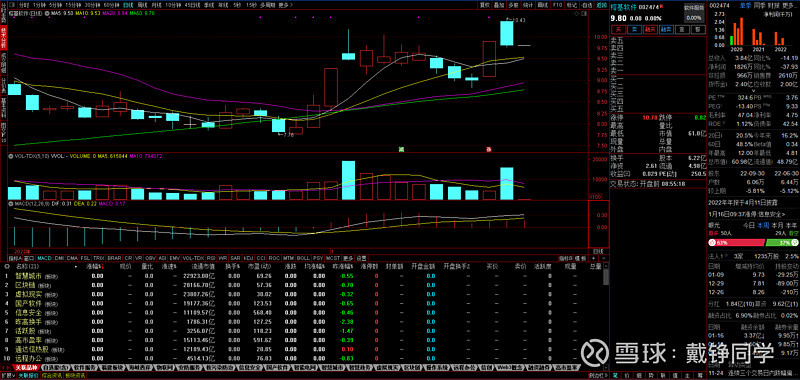Screen dimensions: 800x380
Task: Click the circle icon before the MA5 indicator
Action: point(47,13)
